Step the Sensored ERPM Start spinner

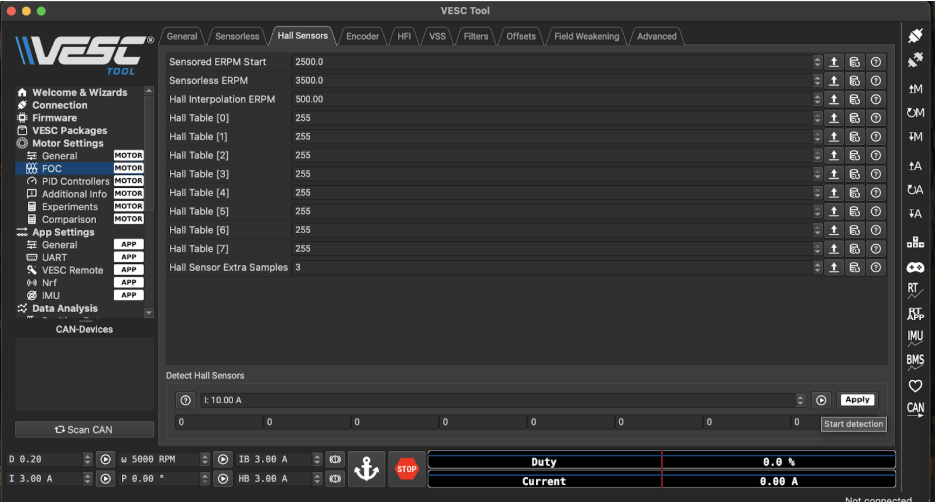817,62
